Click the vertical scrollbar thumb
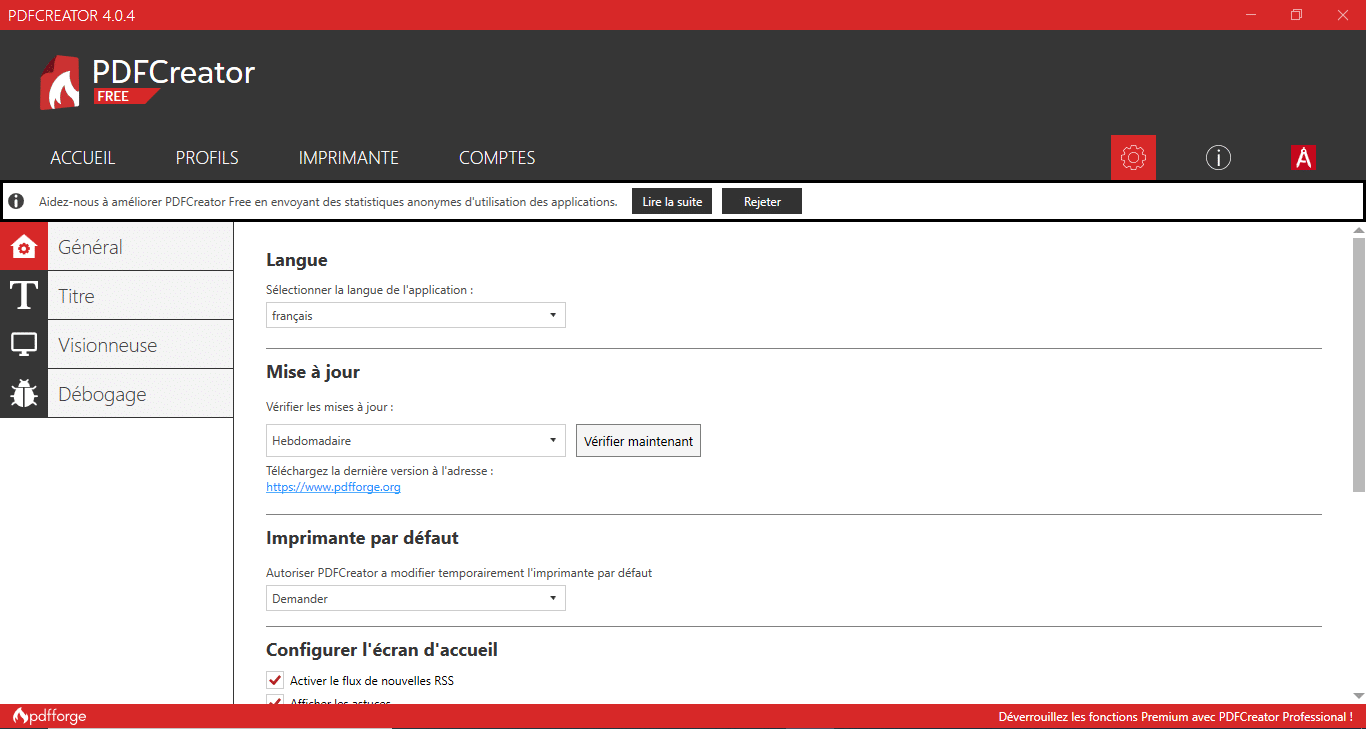 click(x=1358, y=364)
